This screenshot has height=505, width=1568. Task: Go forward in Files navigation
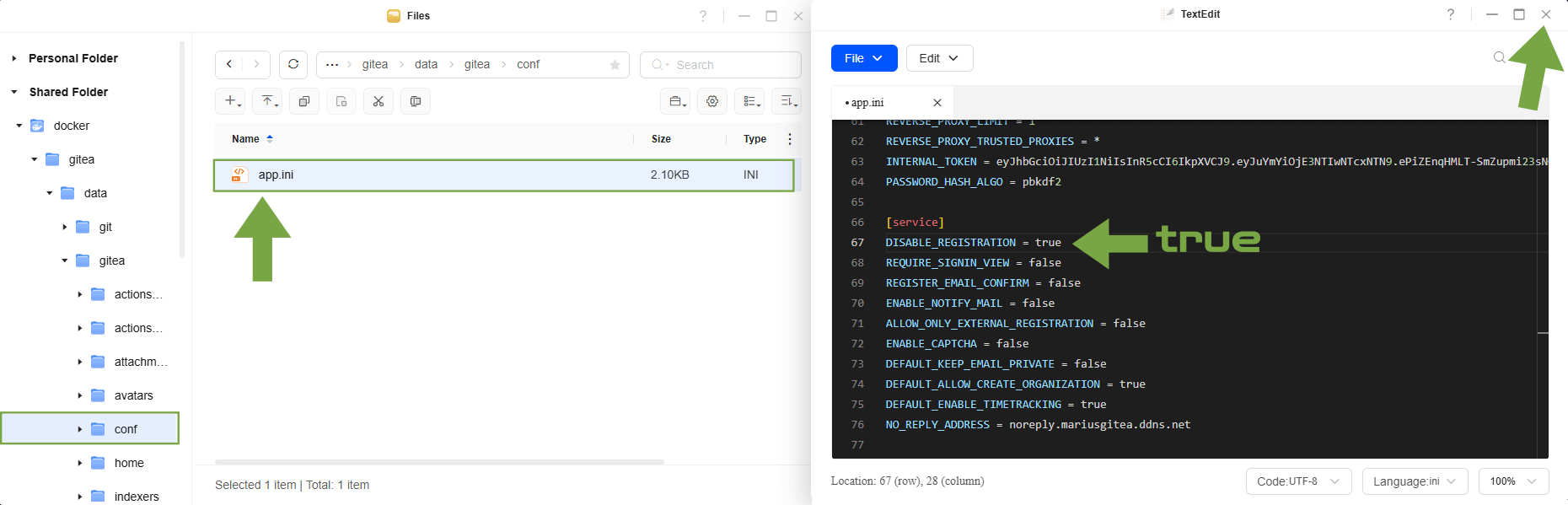tap(256, 64)
